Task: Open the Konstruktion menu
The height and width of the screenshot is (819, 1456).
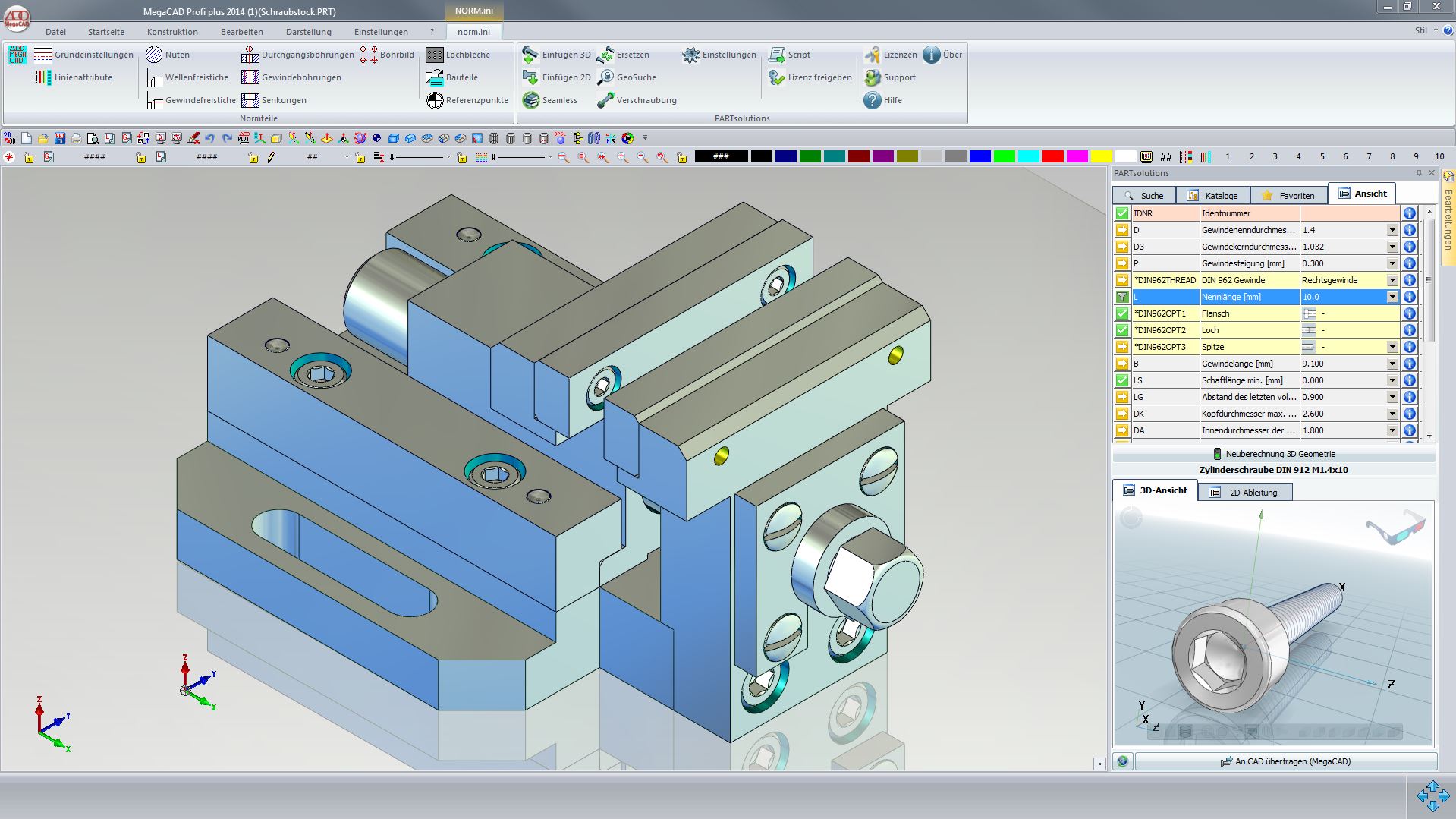Action: point(172,32)
